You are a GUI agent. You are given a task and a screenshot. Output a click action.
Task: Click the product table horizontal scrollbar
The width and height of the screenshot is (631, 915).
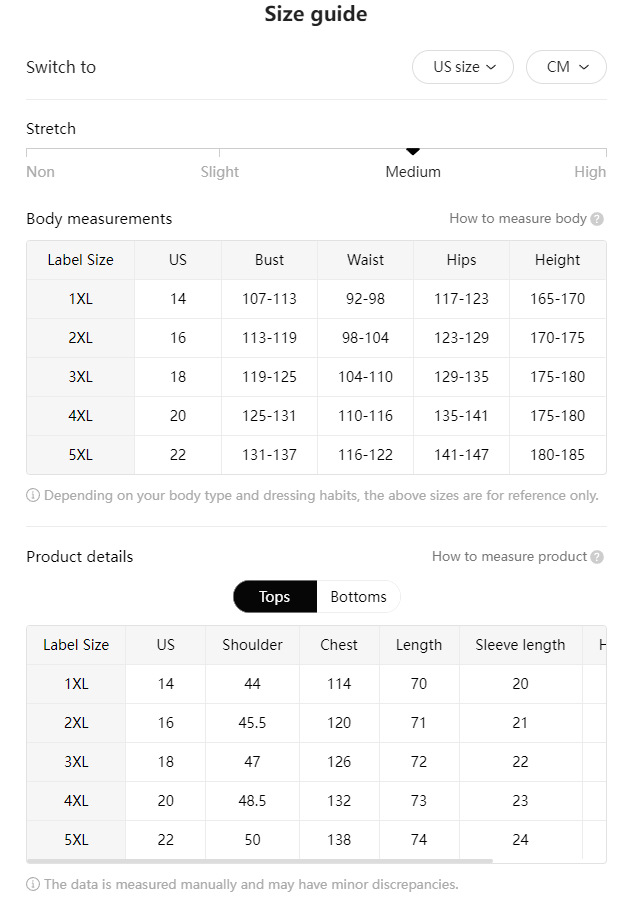click(260, 860)
